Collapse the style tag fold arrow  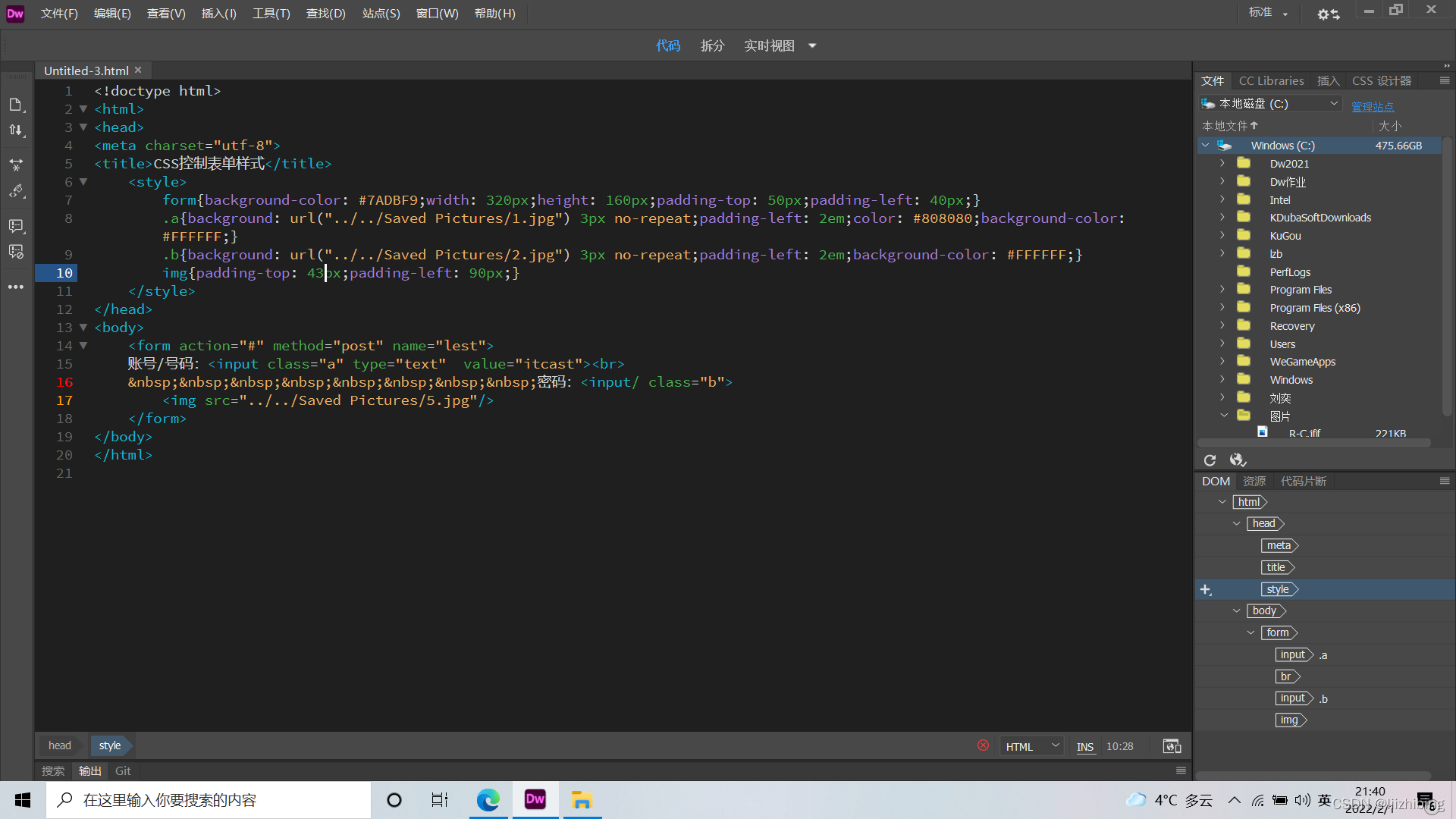click(x=83, y=182)
